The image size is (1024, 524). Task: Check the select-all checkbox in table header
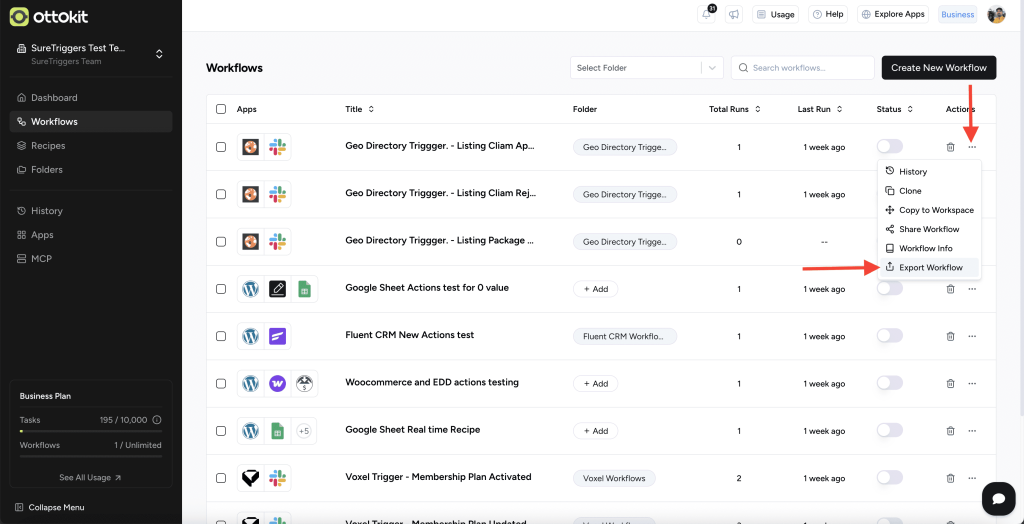(x=221, y=109)
